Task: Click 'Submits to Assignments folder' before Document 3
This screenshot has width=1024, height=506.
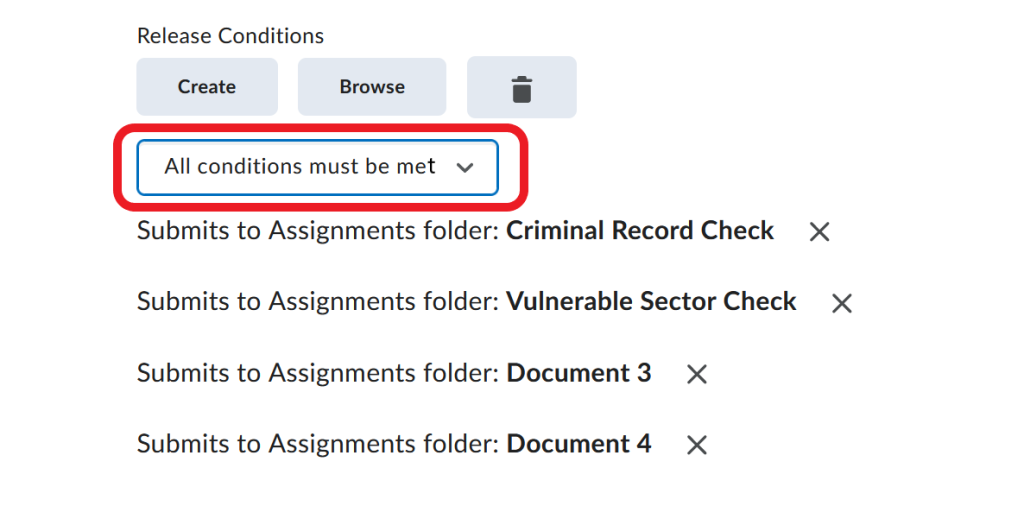Action: tap(319, 373)
